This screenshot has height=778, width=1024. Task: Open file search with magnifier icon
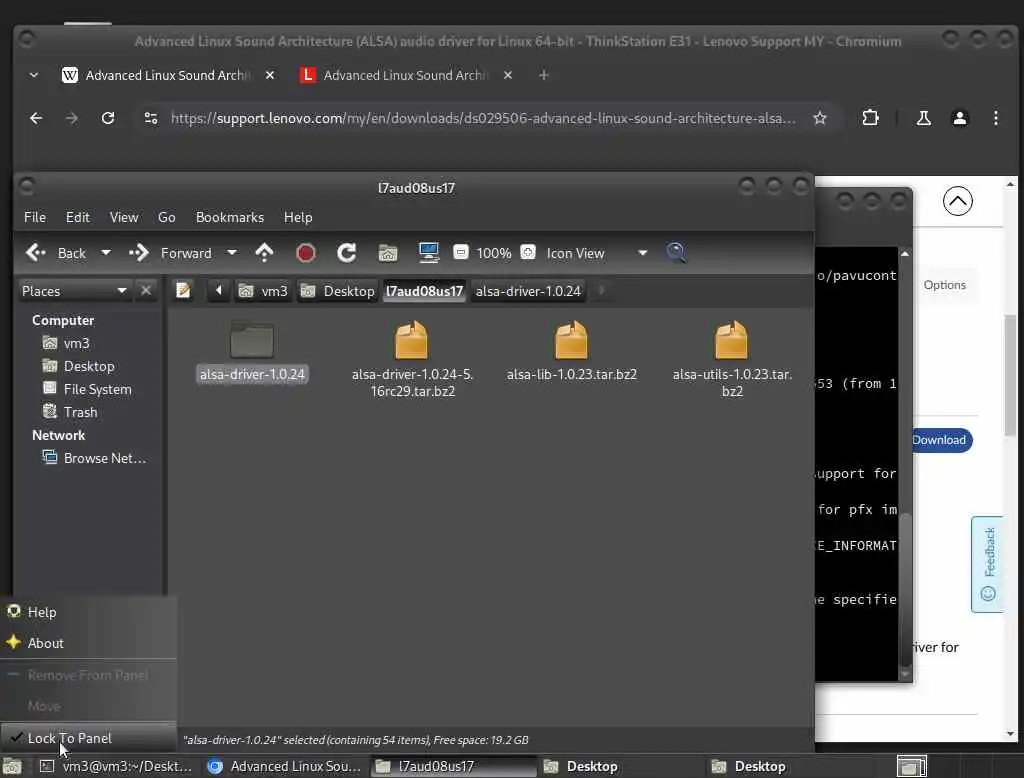676,253
